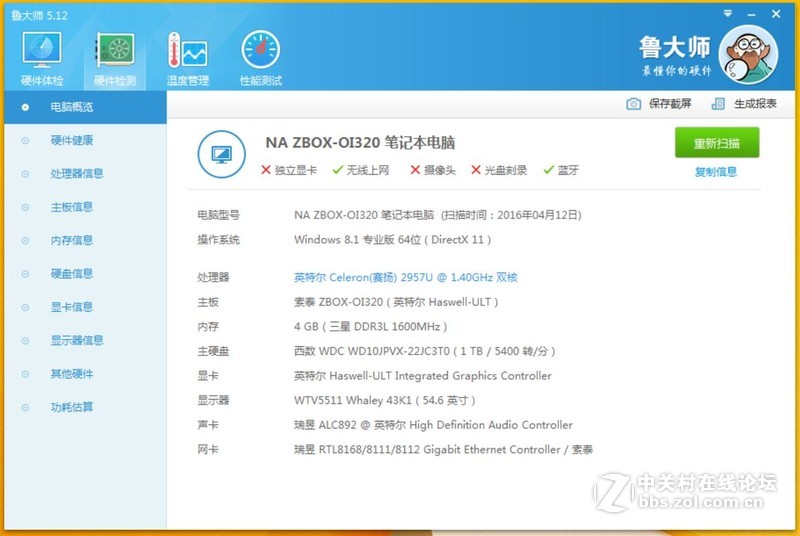This screenshot has width=800, height=536.
Task: Click the NA ZBOX-OI320 笔记本电脑 heading
Action: 360,143
